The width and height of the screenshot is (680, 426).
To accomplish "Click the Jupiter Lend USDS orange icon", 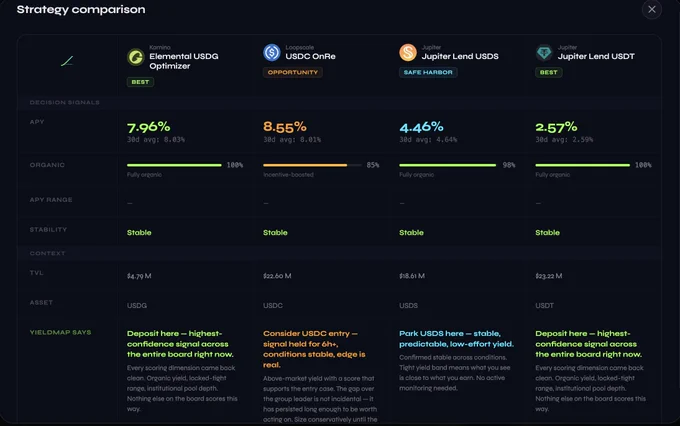I will 408,52.
